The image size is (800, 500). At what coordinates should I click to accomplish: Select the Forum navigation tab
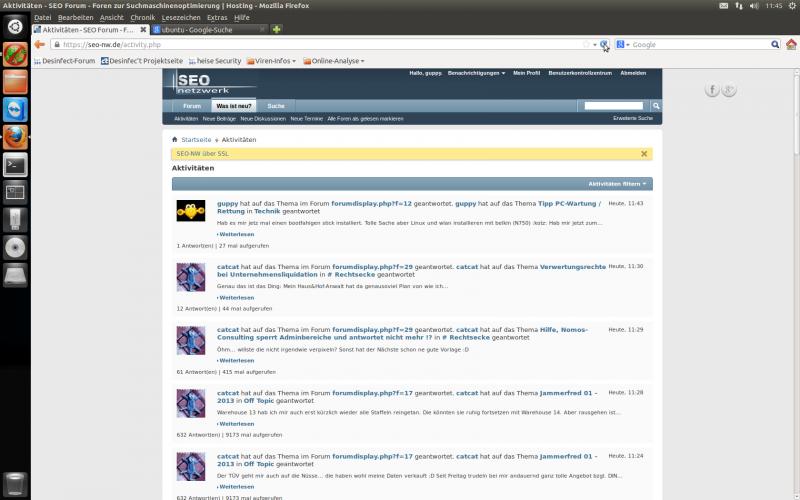pos(191,105)
